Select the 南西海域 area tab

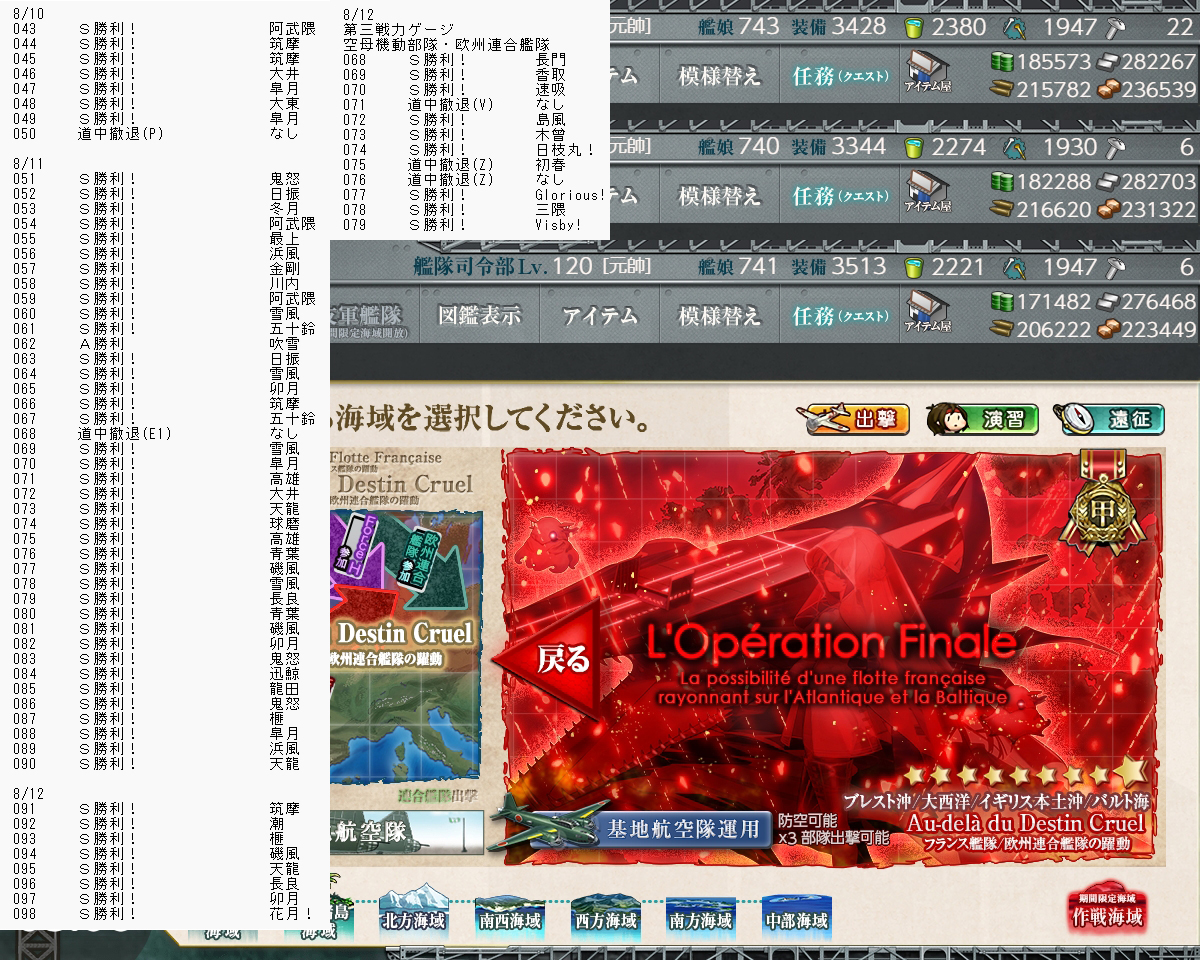(510, 914)
